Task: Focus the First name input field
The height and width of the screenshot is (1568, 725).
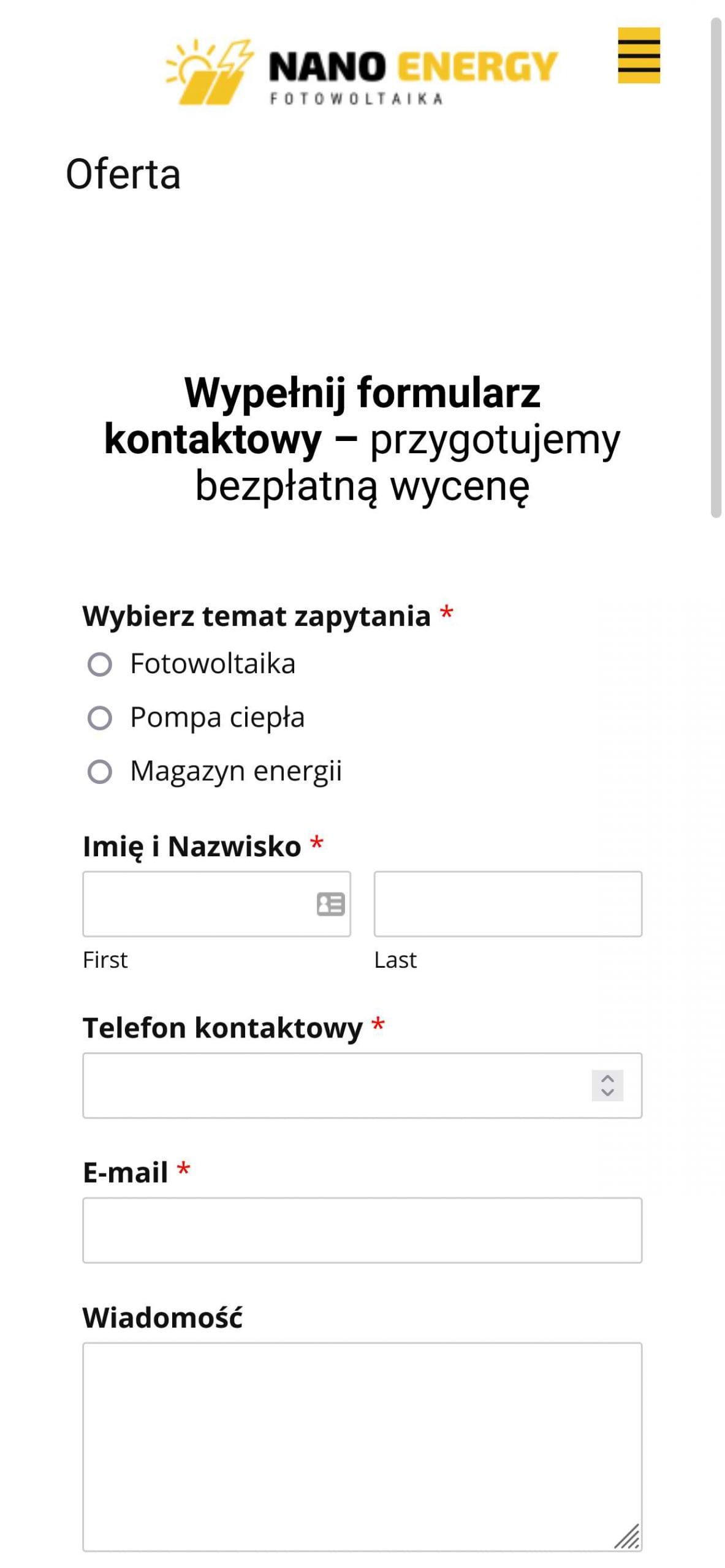Action: (x=196, y=904)
